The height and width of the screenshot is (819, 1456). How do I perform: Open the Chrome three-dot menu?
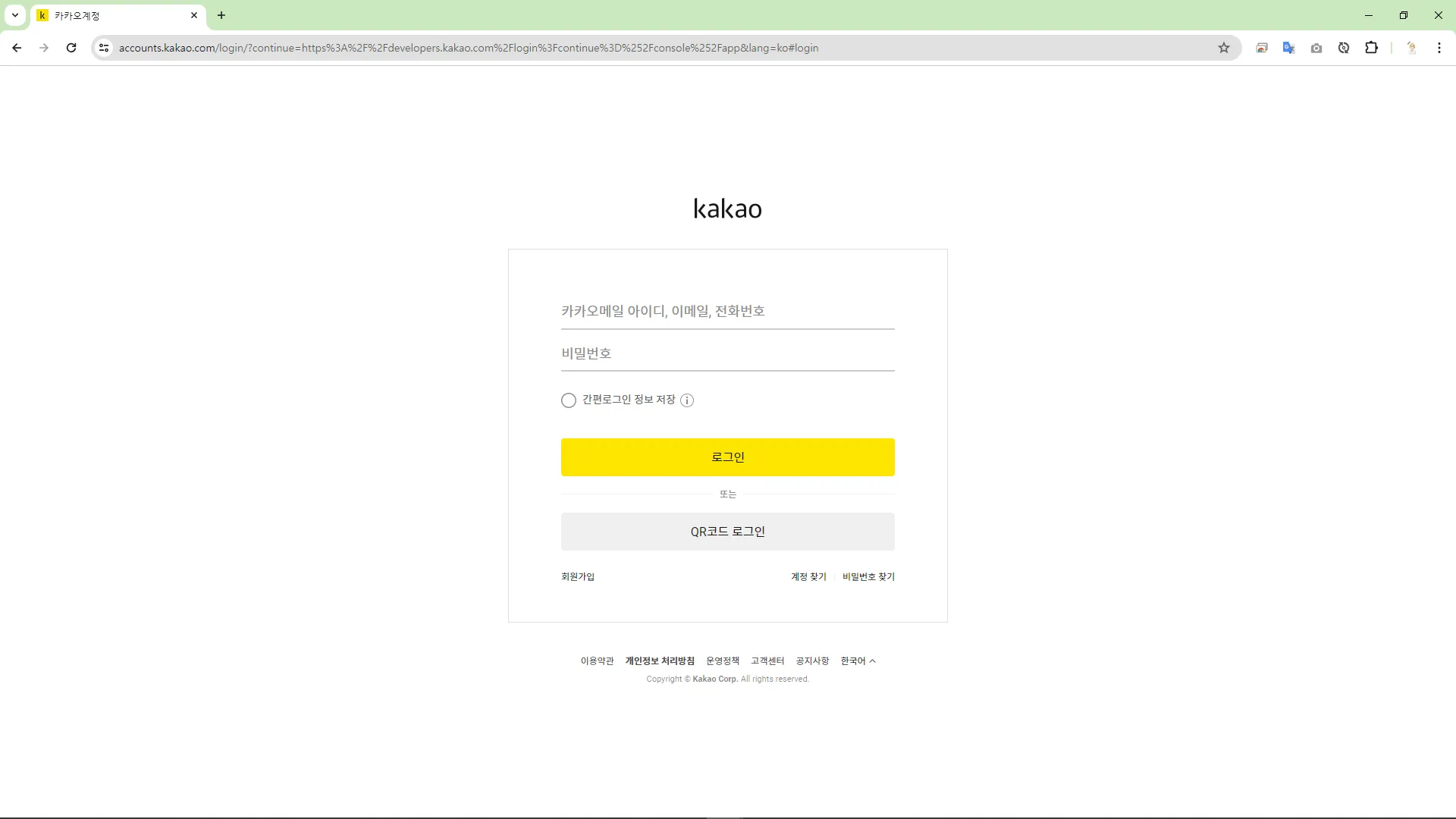pyautogui.click(x=1439, y=48)
